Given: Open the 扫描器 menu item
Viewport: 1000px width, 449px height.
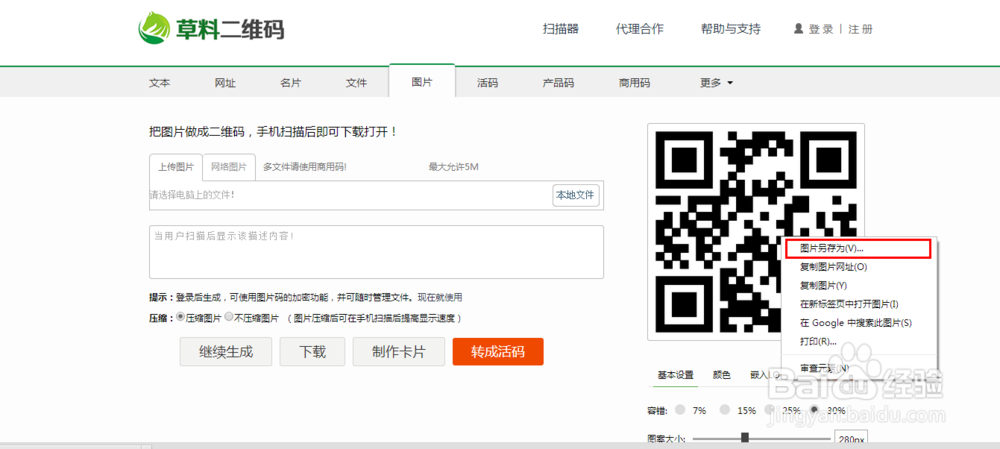Looking at the screenshot, I should (x=561, y=29).
